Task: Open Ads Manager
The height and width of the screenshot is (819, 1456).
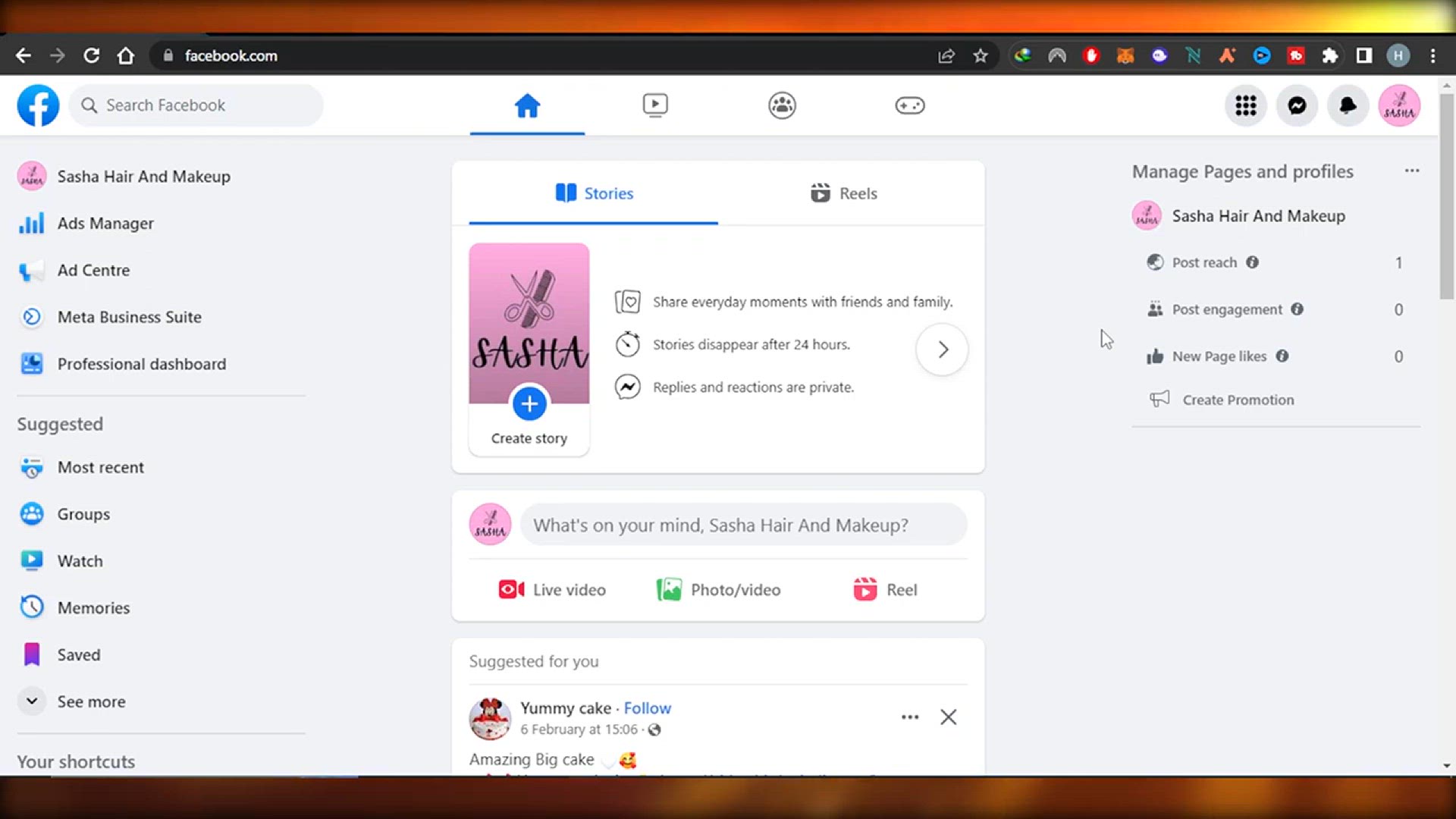Action: (x=105, y=223)
